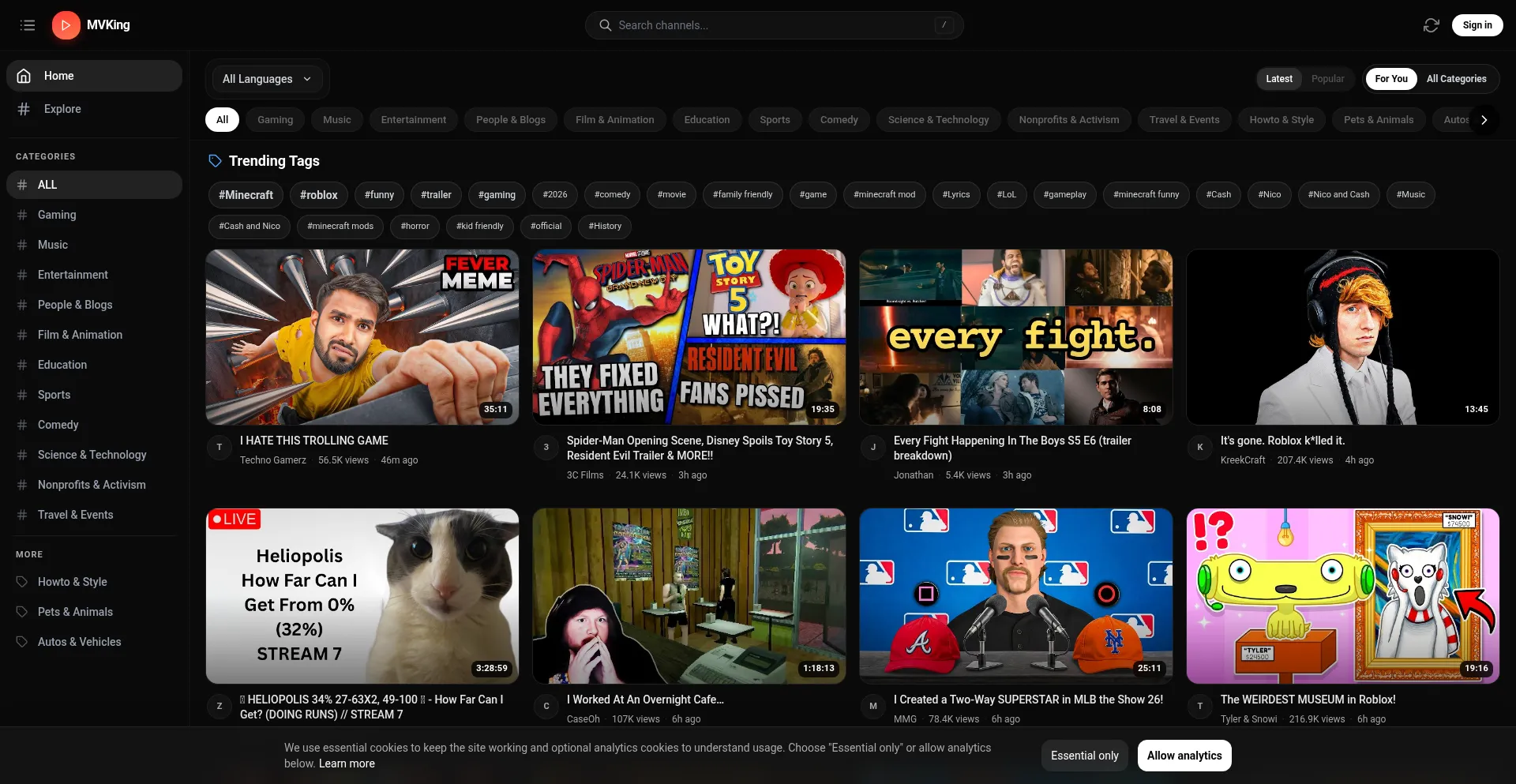The height and width of the screenshot is (784, 1516).
Task: Select Comedy in sidebar categories
Action: click(x=94, y=425)
